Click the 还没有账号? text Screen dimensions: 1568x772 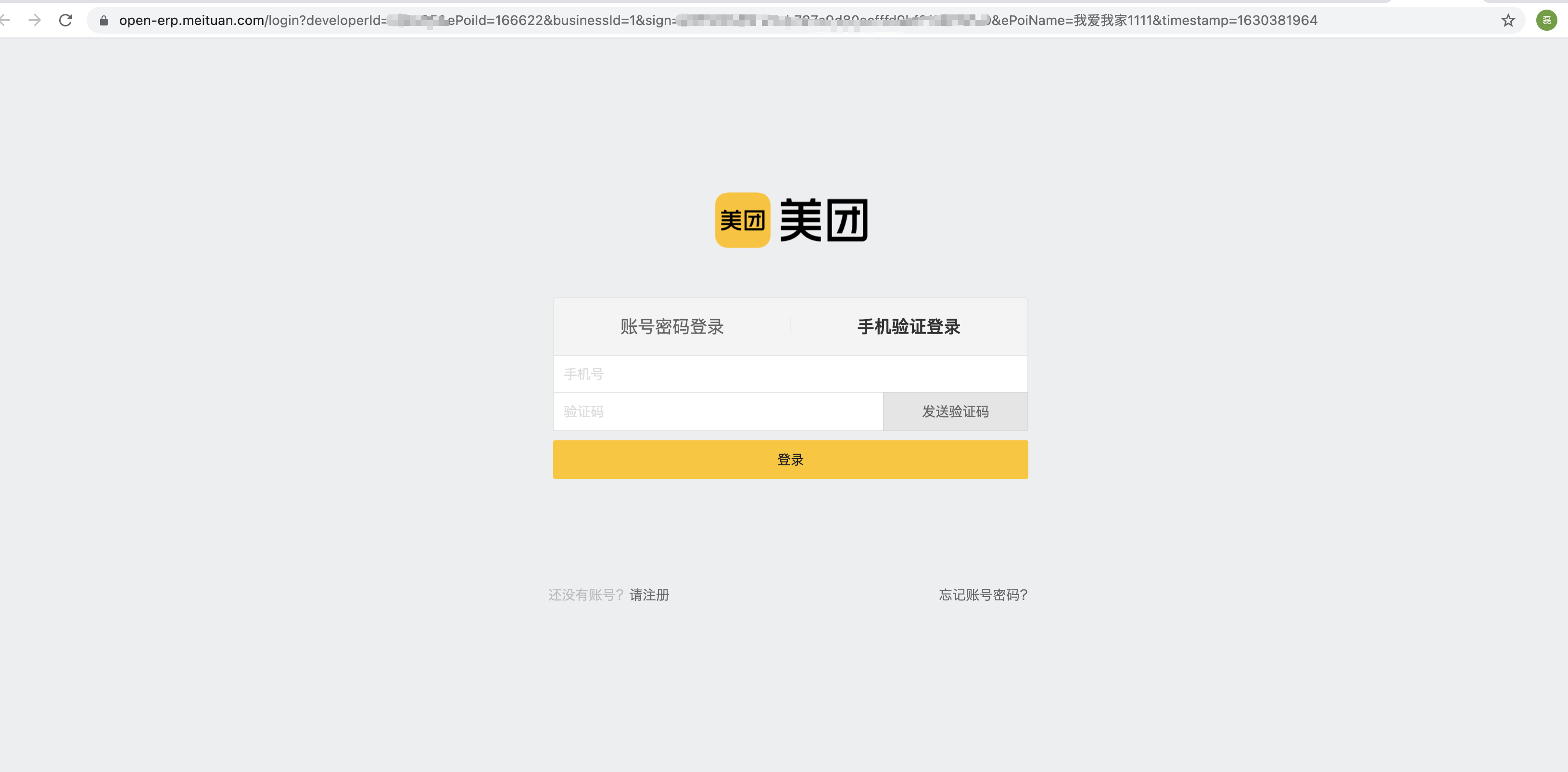pos(585,595)
